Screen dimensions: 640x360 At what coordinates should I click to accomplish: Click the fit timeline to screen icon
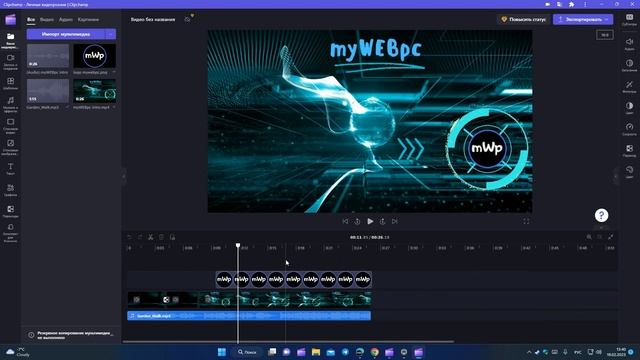[x=611, y=237]
